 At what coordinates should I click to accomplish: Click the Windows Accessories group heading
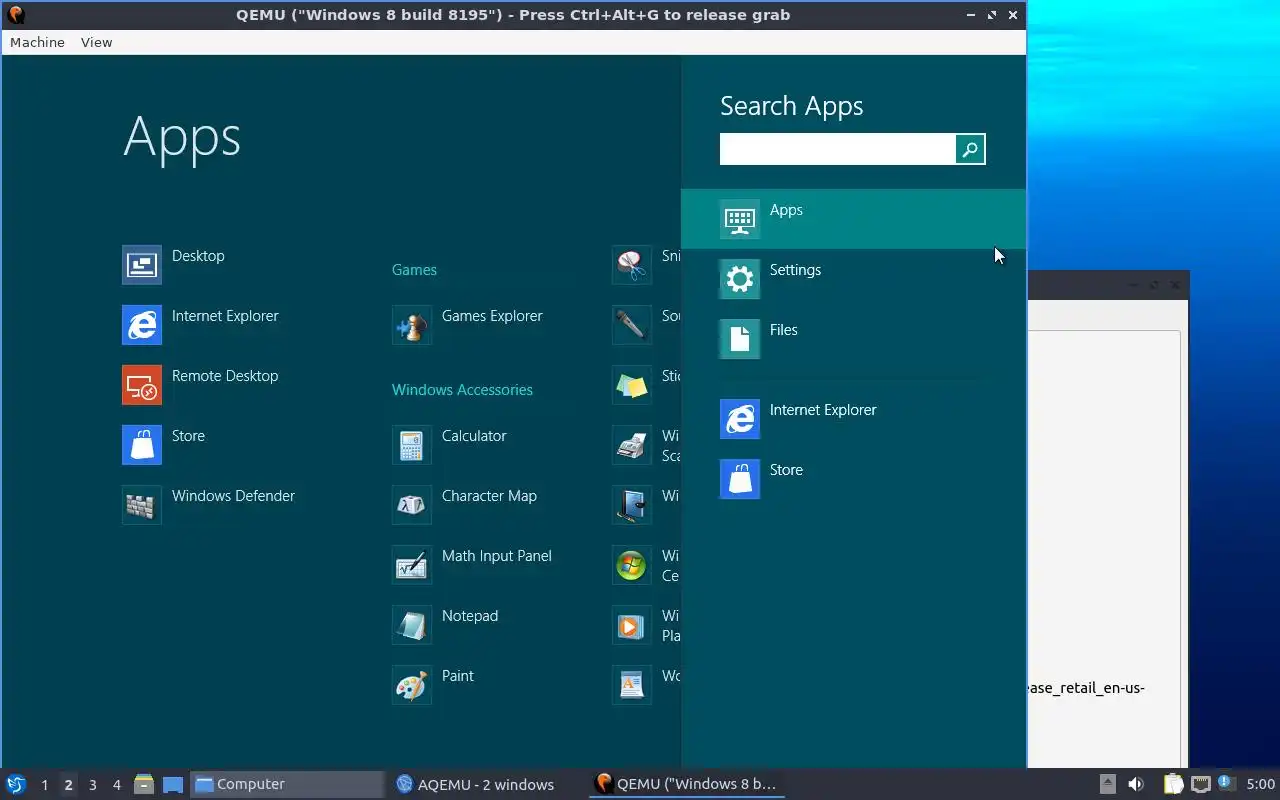[x=462, y=390]
